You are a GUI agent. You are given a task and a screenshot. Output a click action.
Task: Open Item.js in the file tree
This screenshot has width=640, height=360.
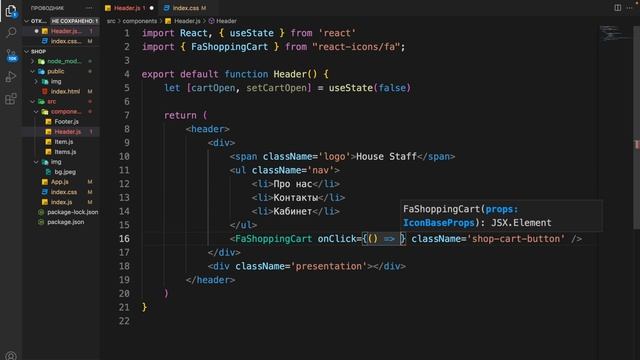64,142
